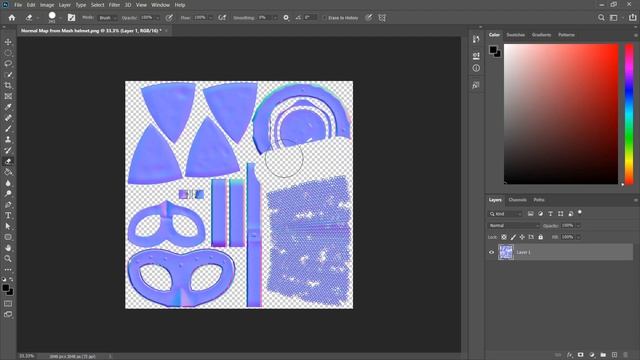Viewport: 640px width, 360px height.
Task: Select the Elliptical Marquee tool
Action: [8, 53]
